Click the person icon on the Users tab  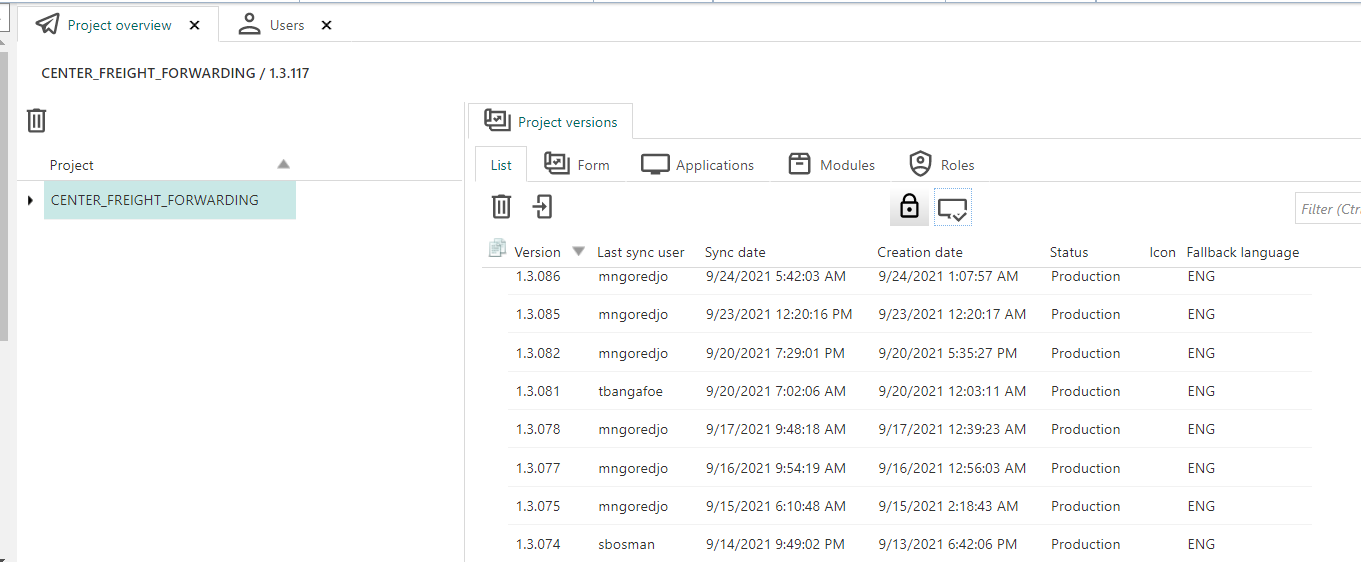pos(249,24)
